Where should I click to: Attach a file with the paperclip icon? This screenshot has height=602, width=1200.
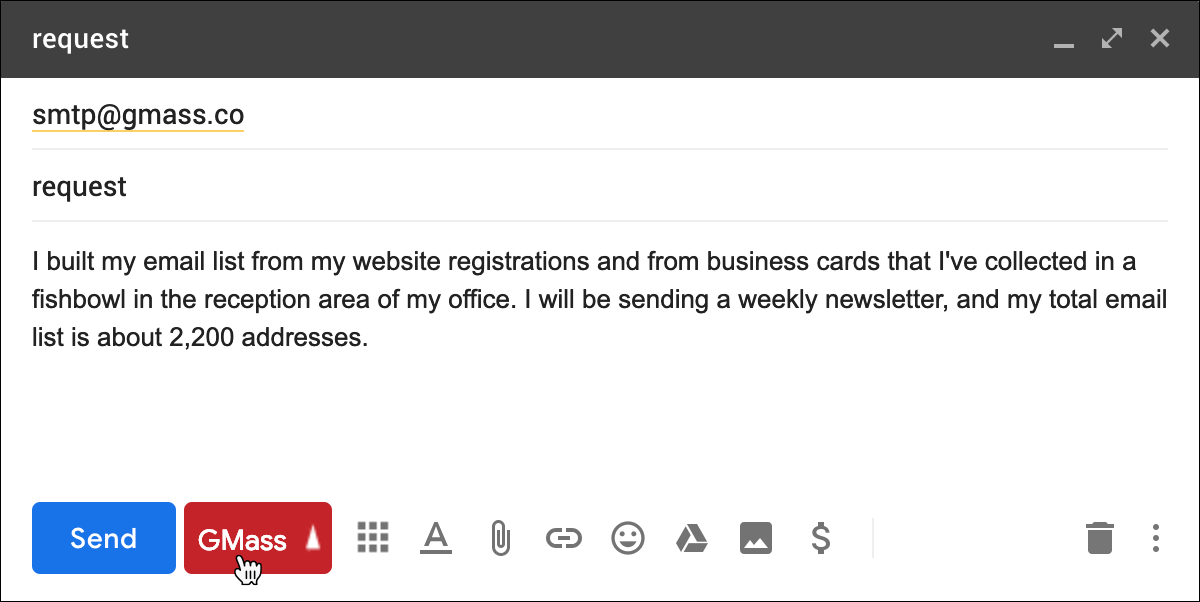point(500,538)
